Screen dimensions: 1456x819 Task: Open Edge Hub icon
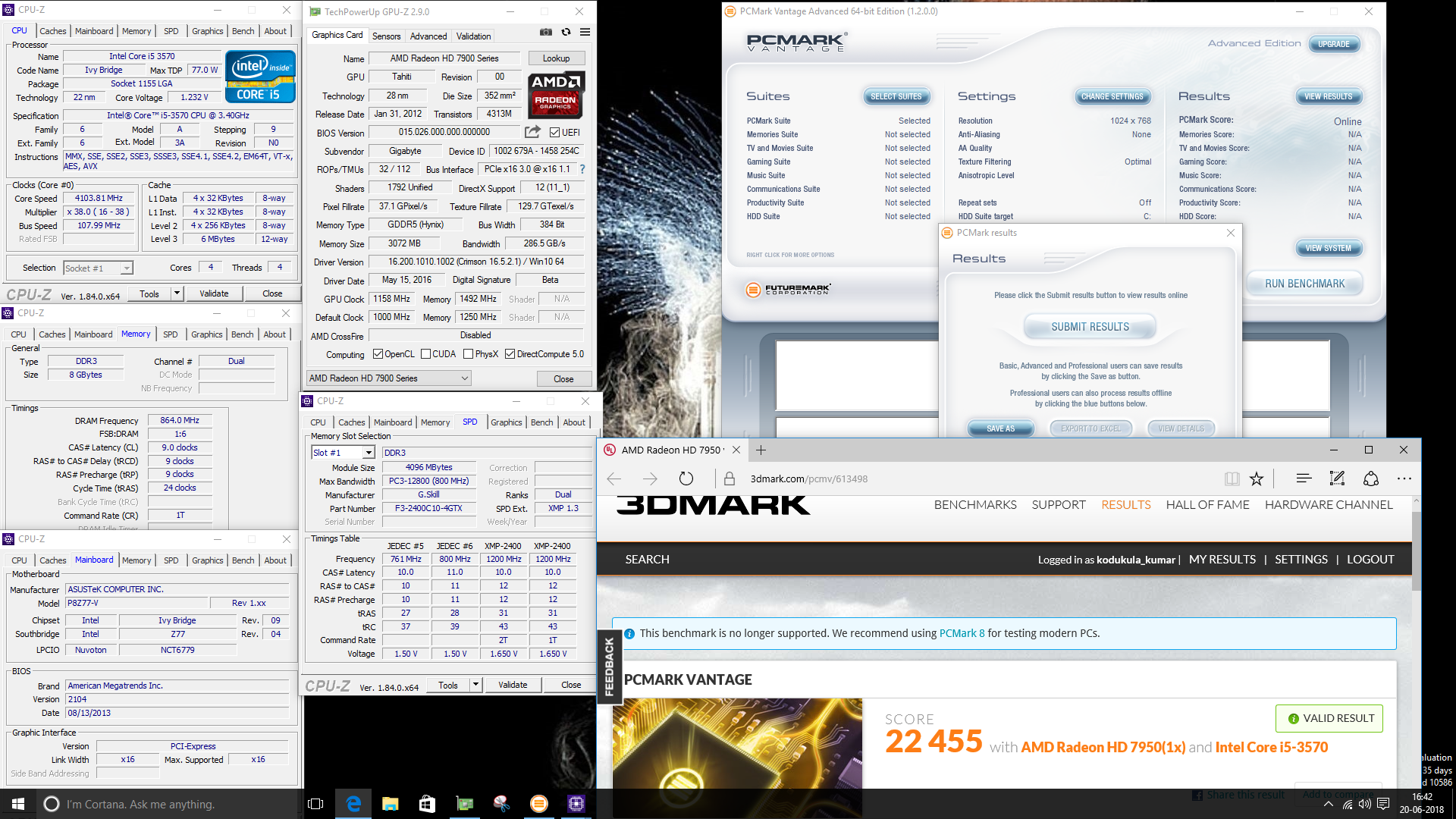(x=1304, y=479)
